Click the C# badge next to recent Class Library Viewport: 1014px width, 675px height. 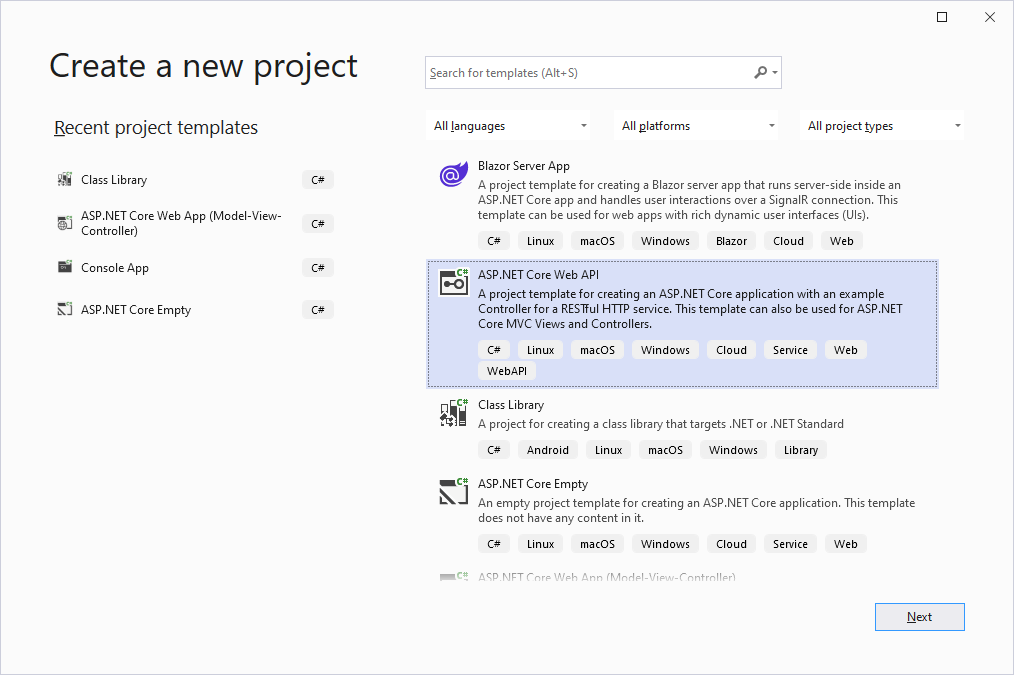(318, 180)
